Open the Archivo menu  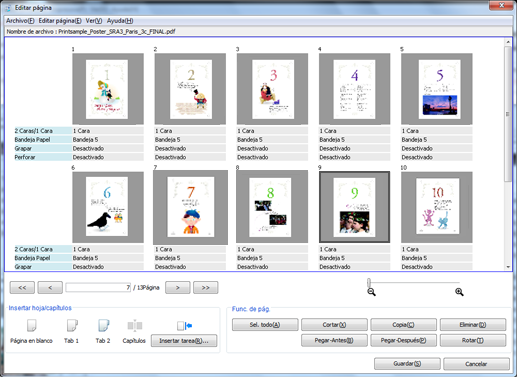20,21
